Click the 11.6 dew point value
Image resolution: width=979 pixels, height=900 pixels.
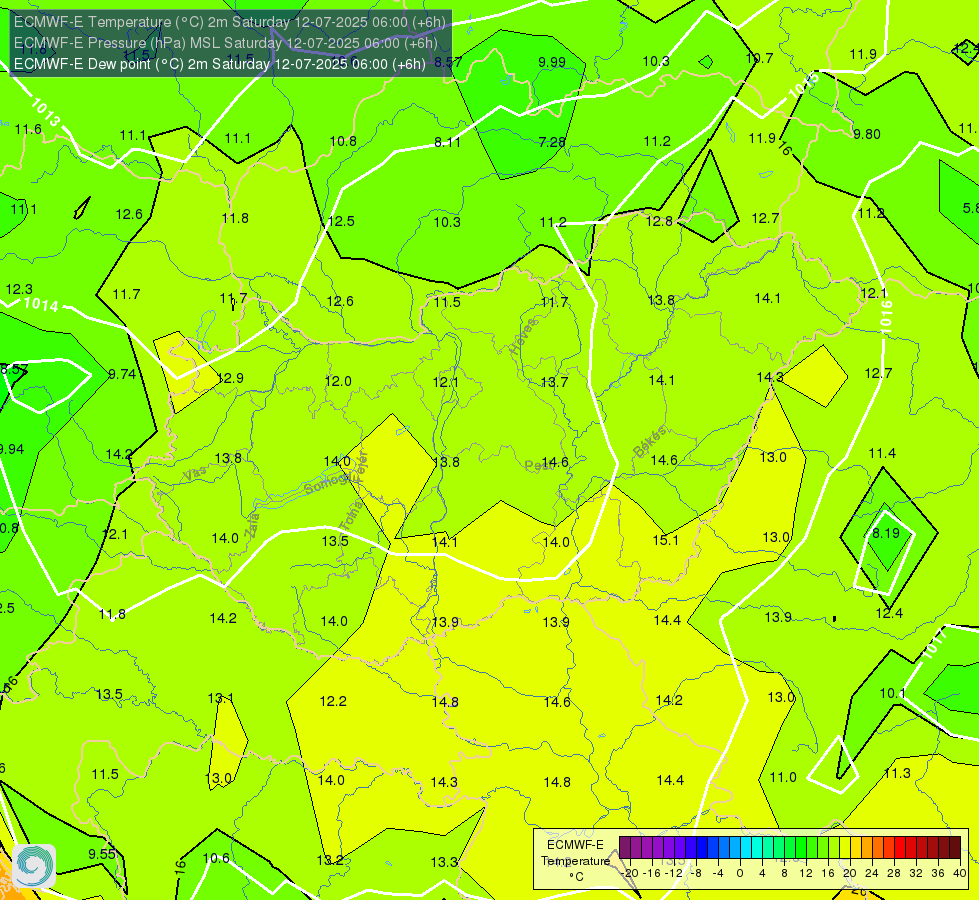click(x=28, y=129)
